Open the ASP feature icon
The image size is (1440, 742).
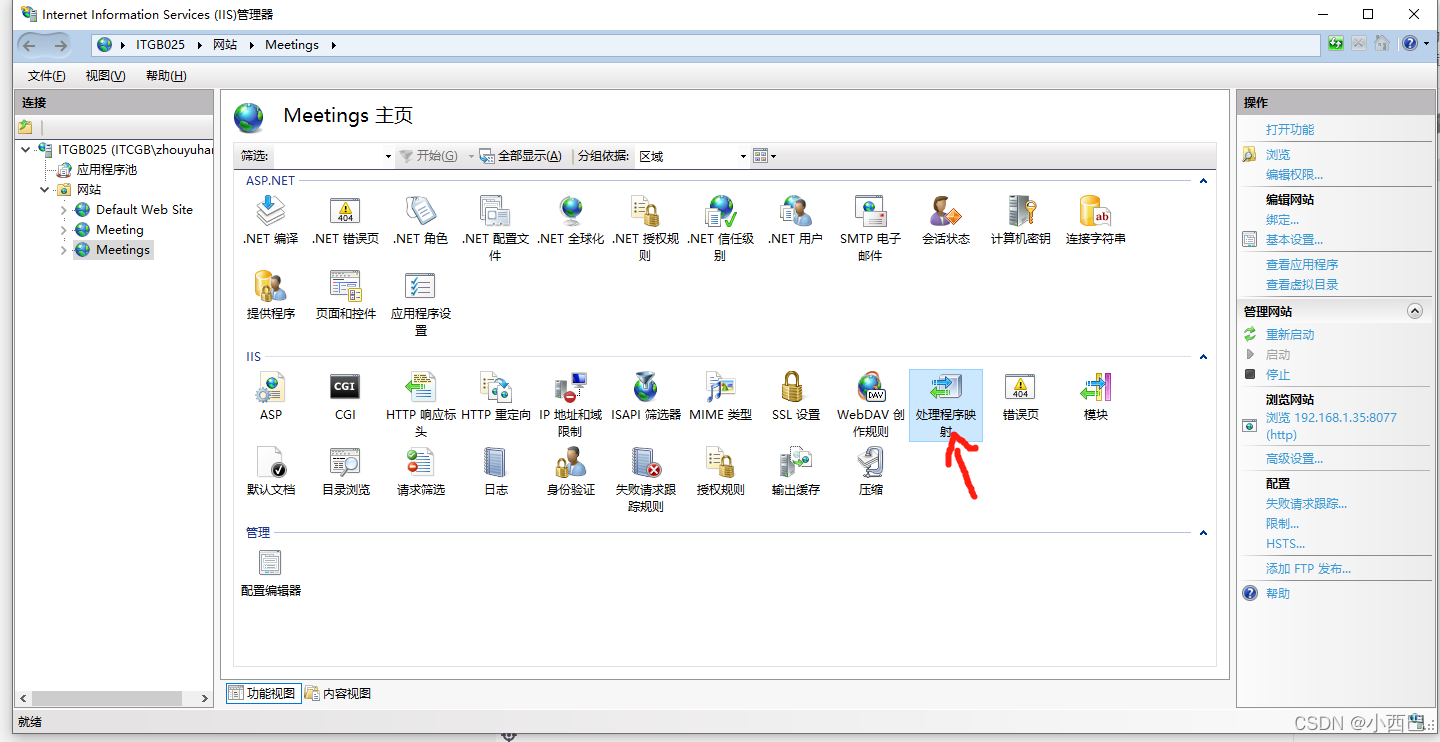(x=270, y=396)
